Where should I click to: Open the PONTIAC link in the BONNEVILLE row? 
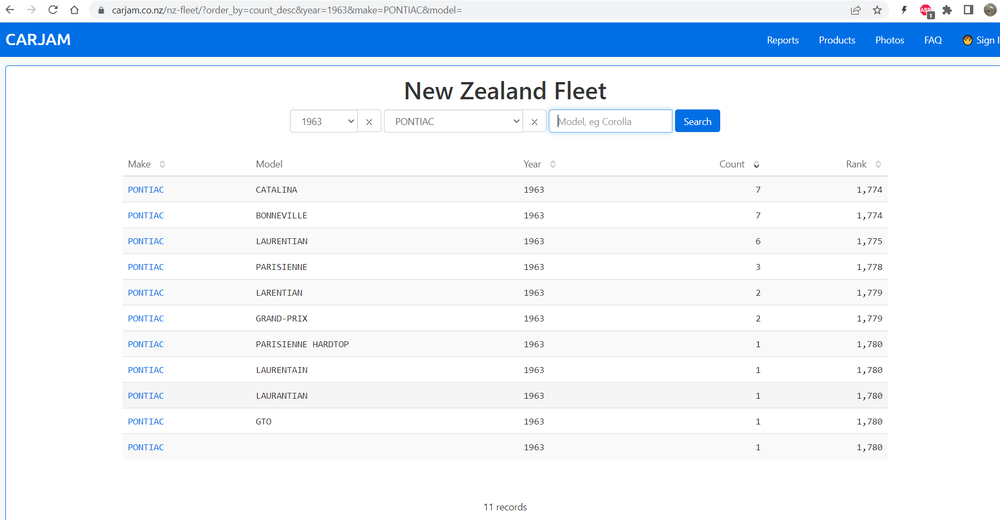tap(145, 215)
